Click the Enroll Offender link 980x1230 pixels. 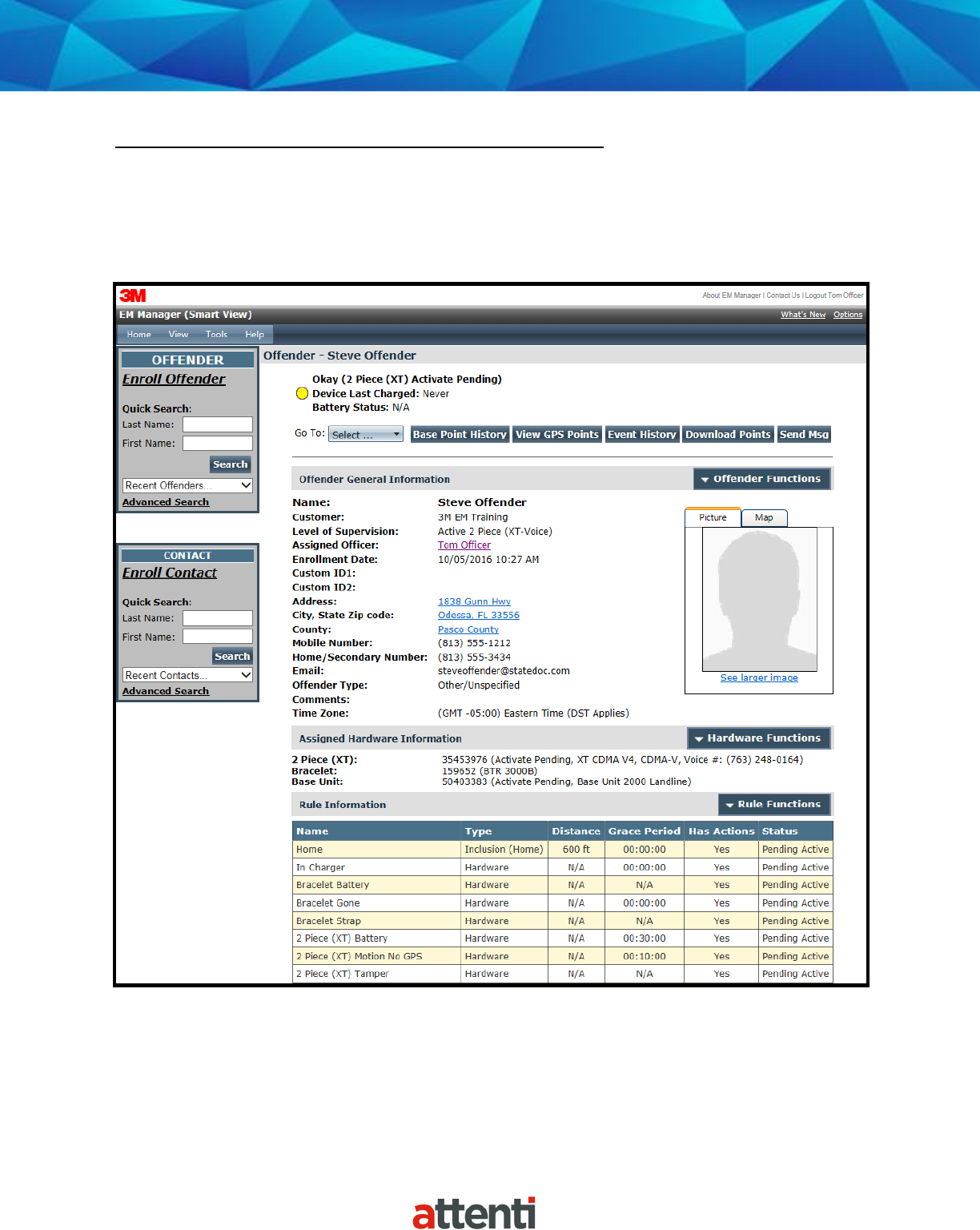(174, 379)
